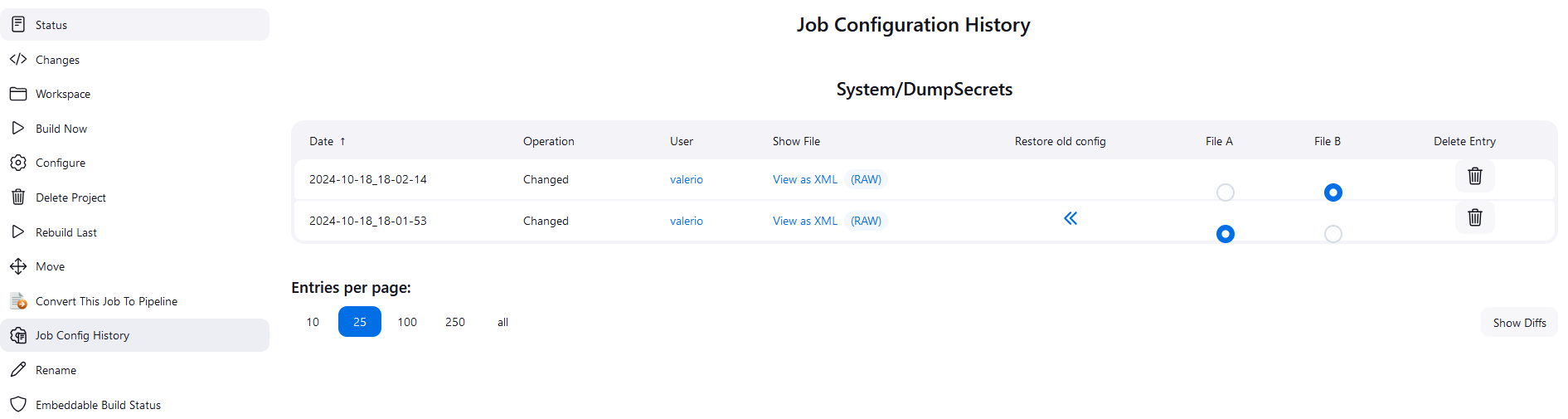Delete the 2024-10-18_18-02-14 history entry
Viewport: 1568px width, 419px height.
pyautogui.click(x=1475, y=176)
